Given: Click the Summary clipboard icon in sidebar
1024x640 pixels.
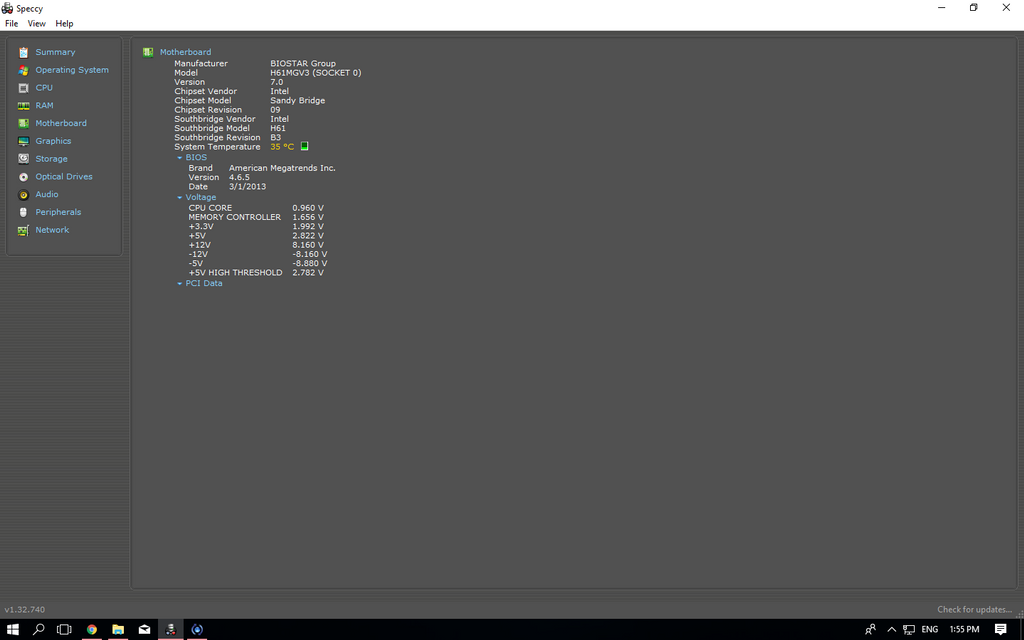Looking at the screenshot, I should pyautogui.click(x=24, y=52).
